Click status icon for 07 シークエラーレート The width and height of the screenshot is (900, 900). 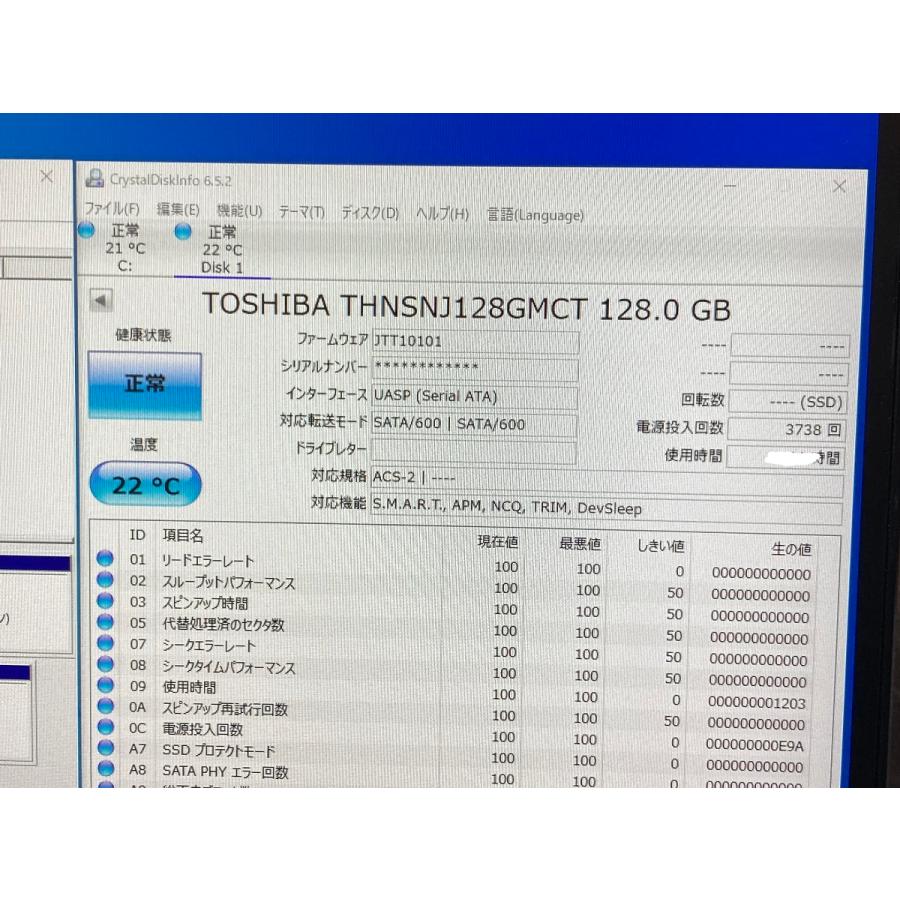(105, 643)
